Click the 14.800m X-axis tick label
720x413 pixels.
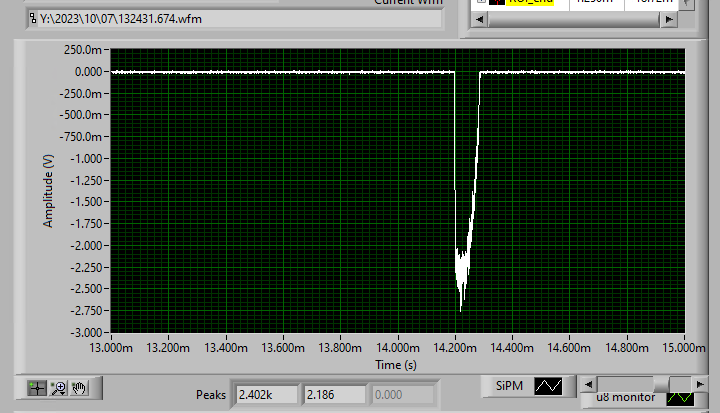[x=627, y=348]
